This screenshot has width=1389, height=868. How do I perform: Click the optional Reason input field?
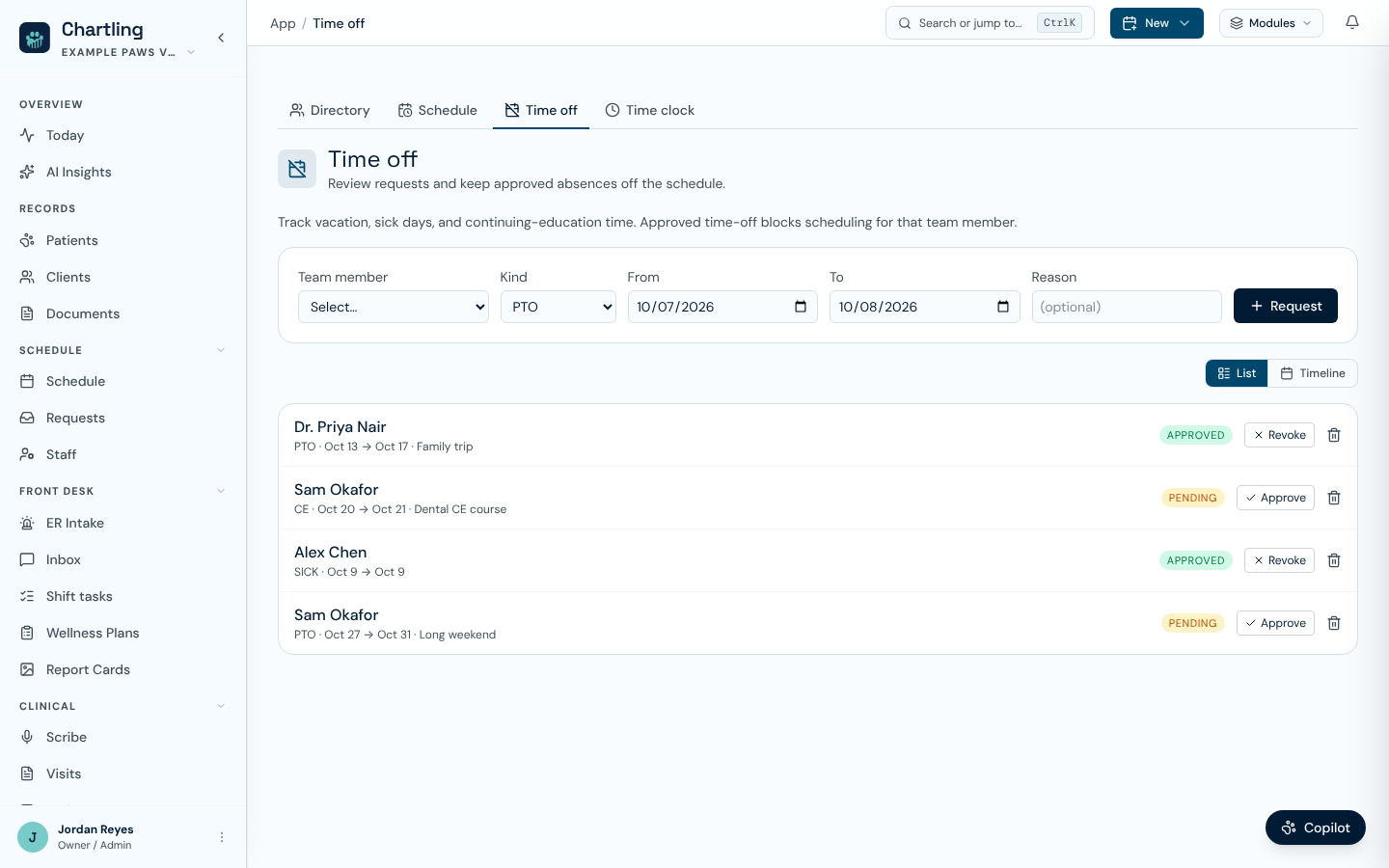tap(1127, 307)
